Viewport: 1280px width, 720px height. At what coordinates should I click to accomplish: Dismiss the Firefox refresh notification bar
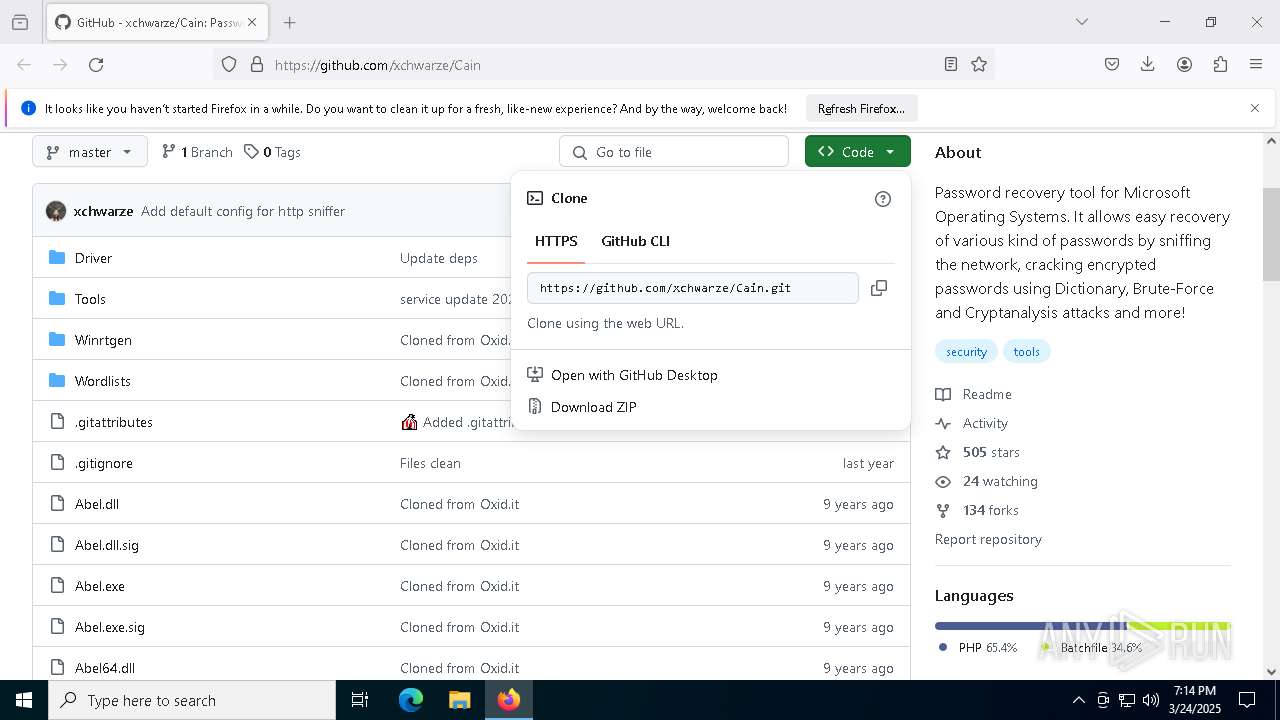point(1254,108)
